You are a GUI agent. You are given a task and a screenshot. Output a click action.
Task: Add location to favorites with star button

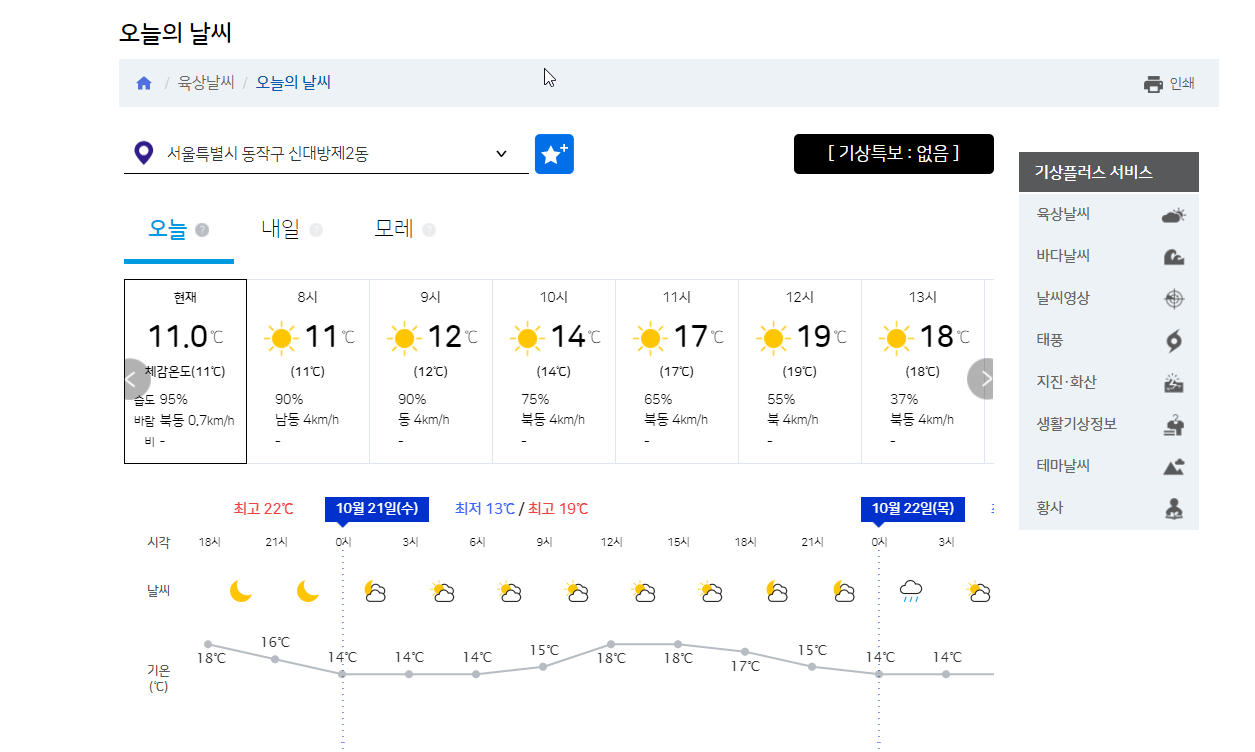[554, 154]
